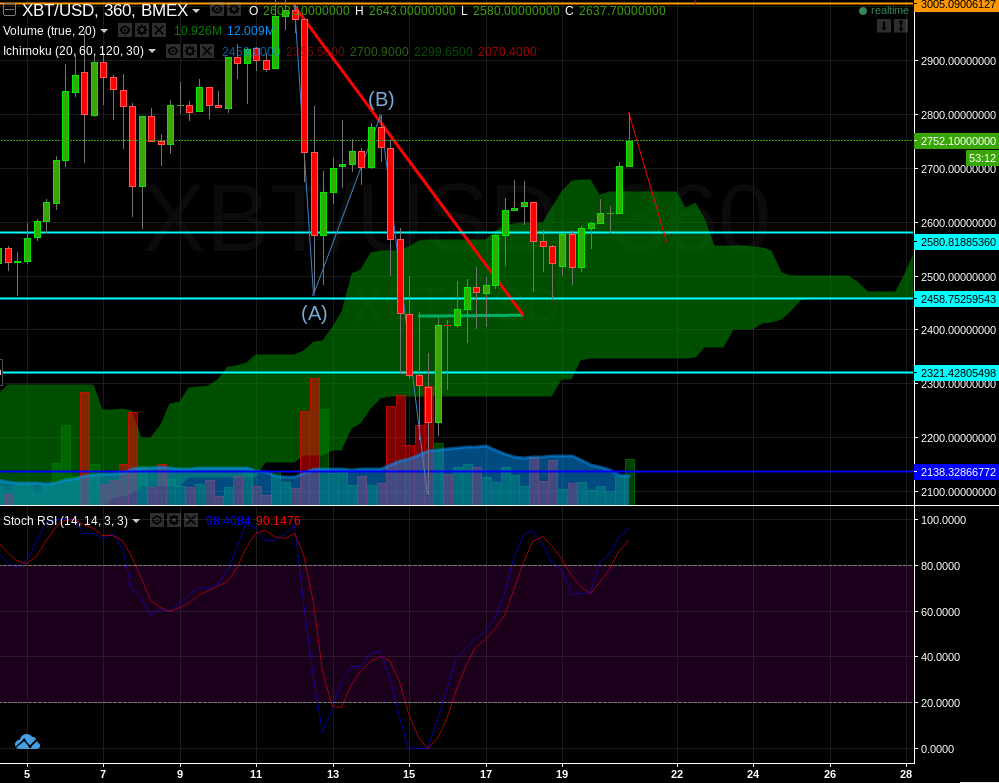Screen dimensions: 999x783
Task: Click the date label 22 on time axis
Action: click(x=677, y=775)
